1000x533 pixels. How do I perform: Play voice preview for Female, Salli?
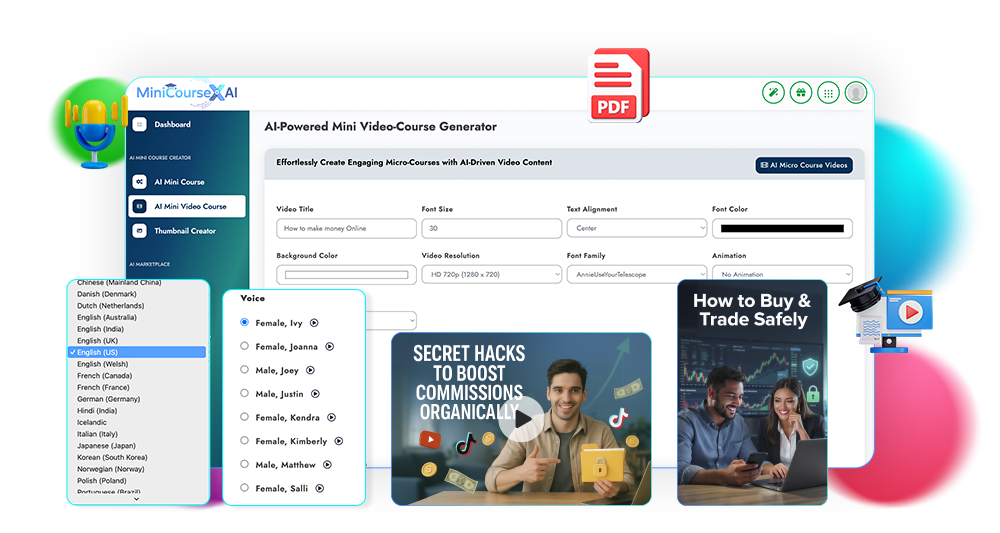pyautogui.click(x=320, y=488)
